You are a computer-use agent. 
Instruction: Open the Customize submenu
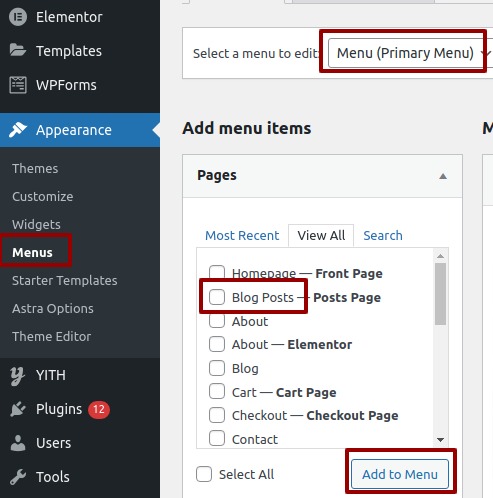(43, 196)
